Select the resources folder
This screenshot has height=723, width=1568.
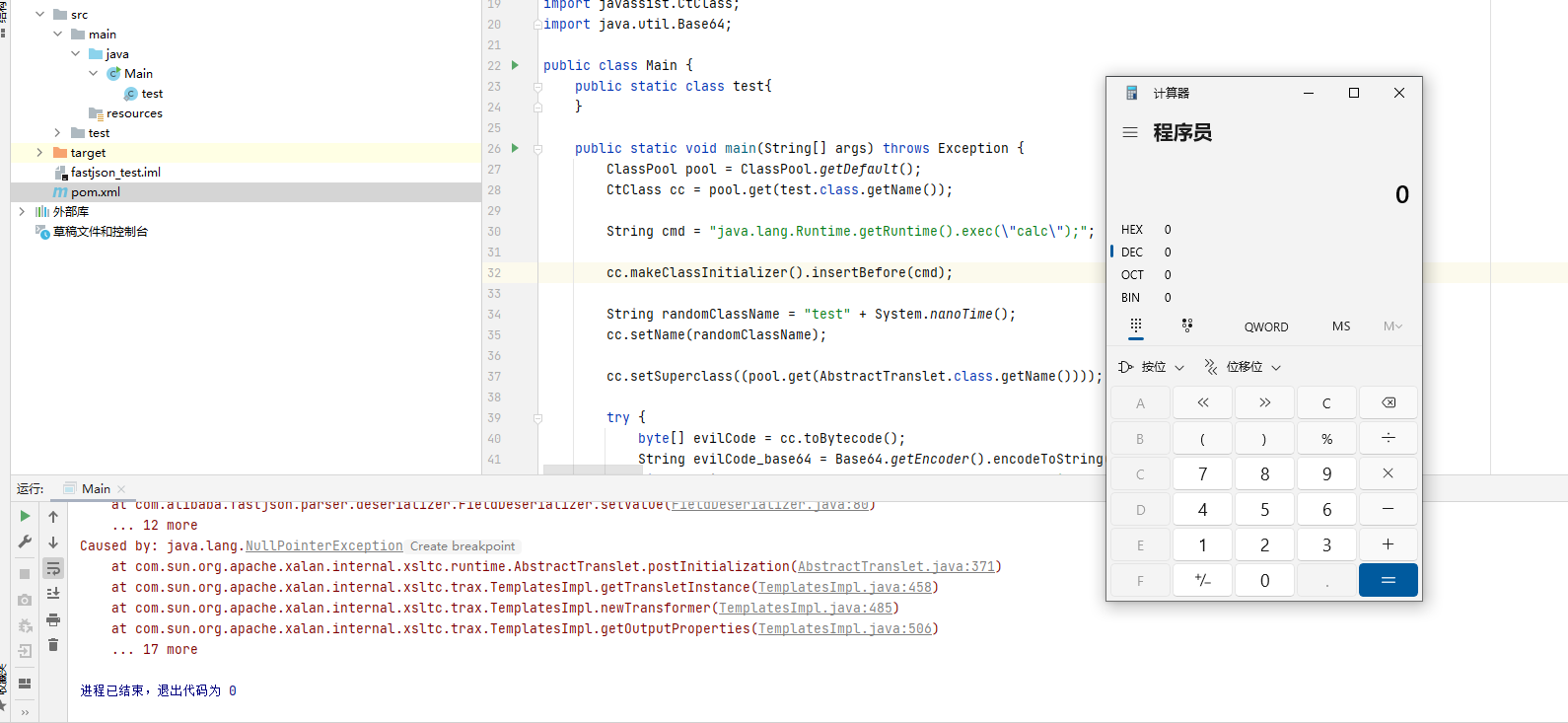coord(134,113)
